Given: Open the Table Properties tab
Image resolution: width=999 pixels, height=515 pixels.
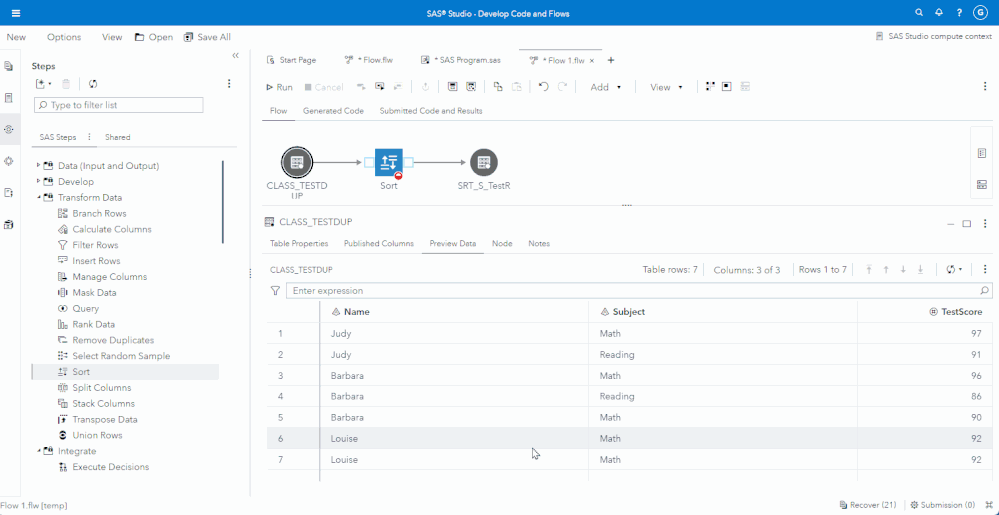Looking at the screenshot, I should click(299, 243).
